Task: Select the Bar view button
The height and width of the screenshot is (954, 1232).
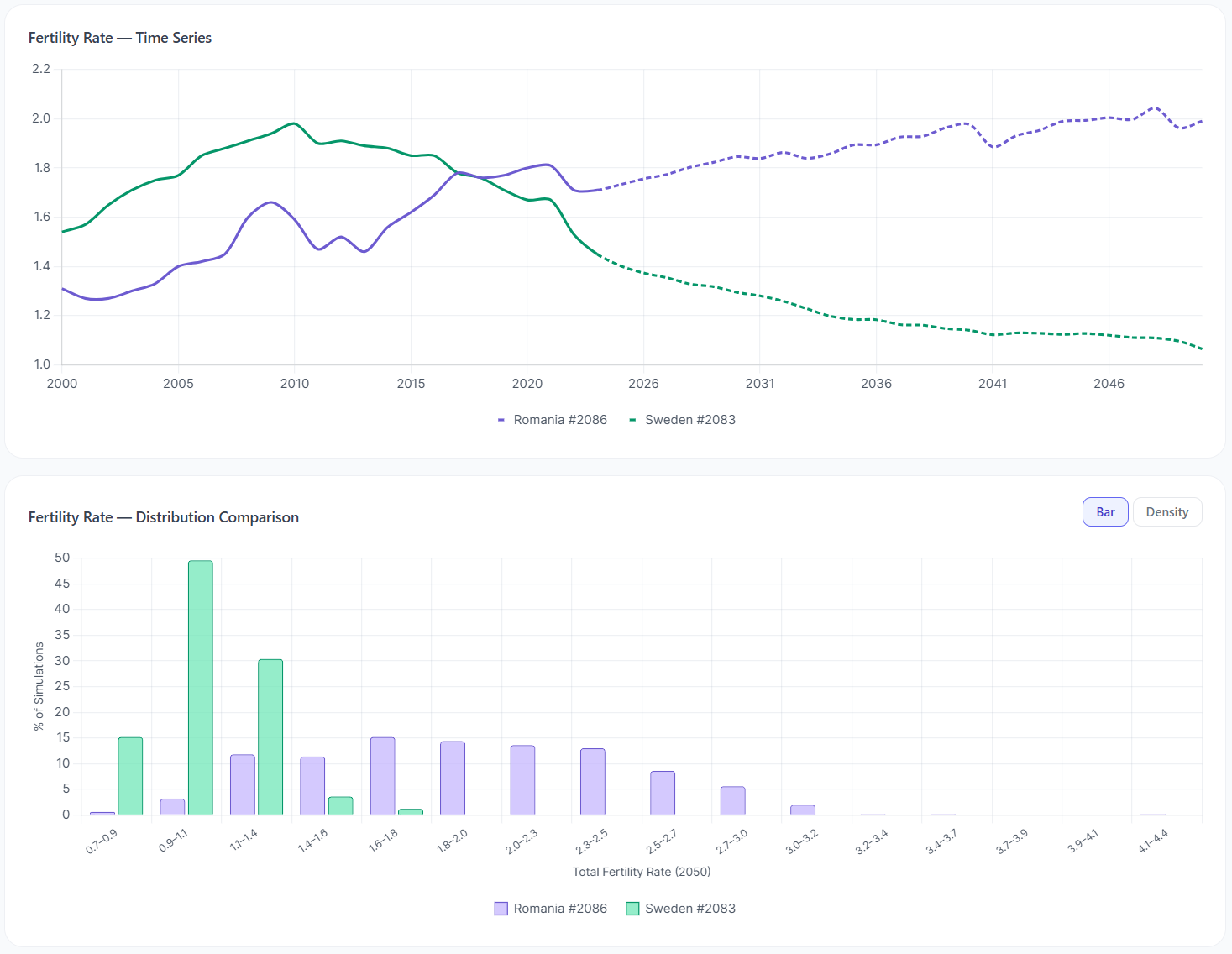Action: pyautogui.click(x=1104, y=512)
